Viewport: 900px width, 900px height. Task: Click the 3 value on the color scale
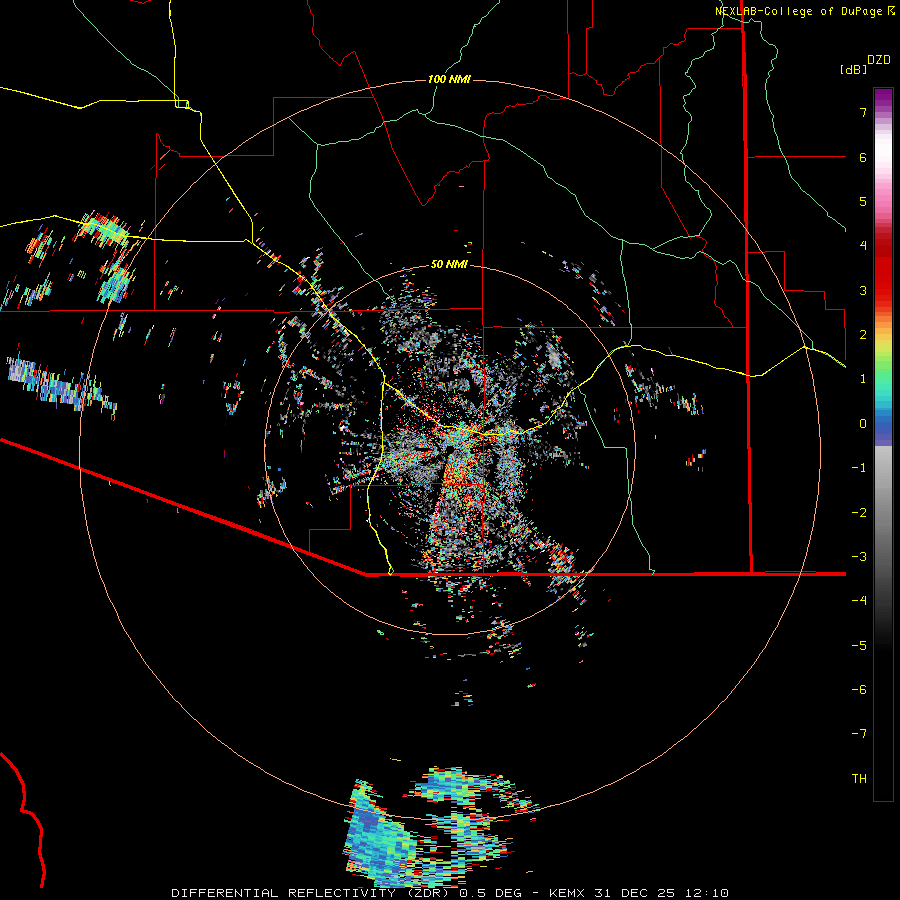tap(863, 290)
